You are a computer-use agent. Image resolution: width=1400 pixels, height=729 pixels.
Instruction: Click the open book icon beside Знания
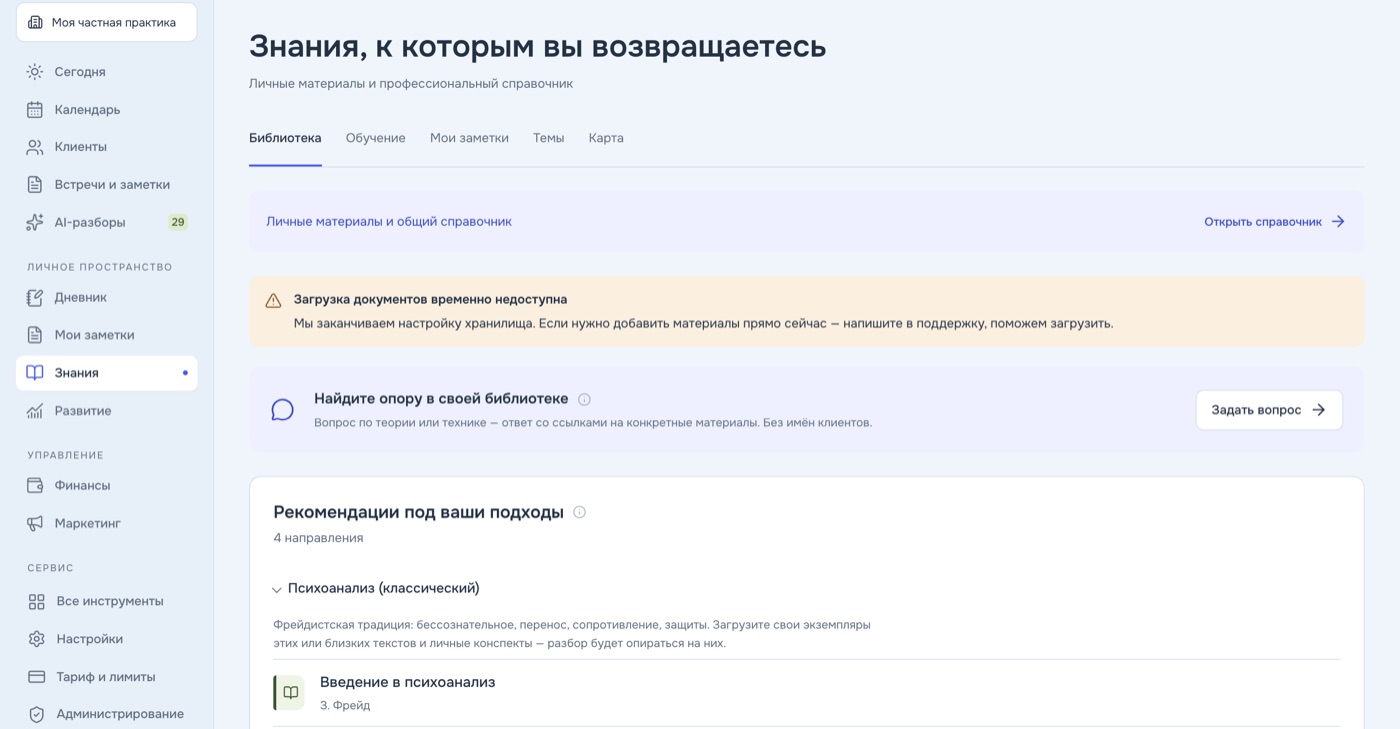click(x=35, y=373)
